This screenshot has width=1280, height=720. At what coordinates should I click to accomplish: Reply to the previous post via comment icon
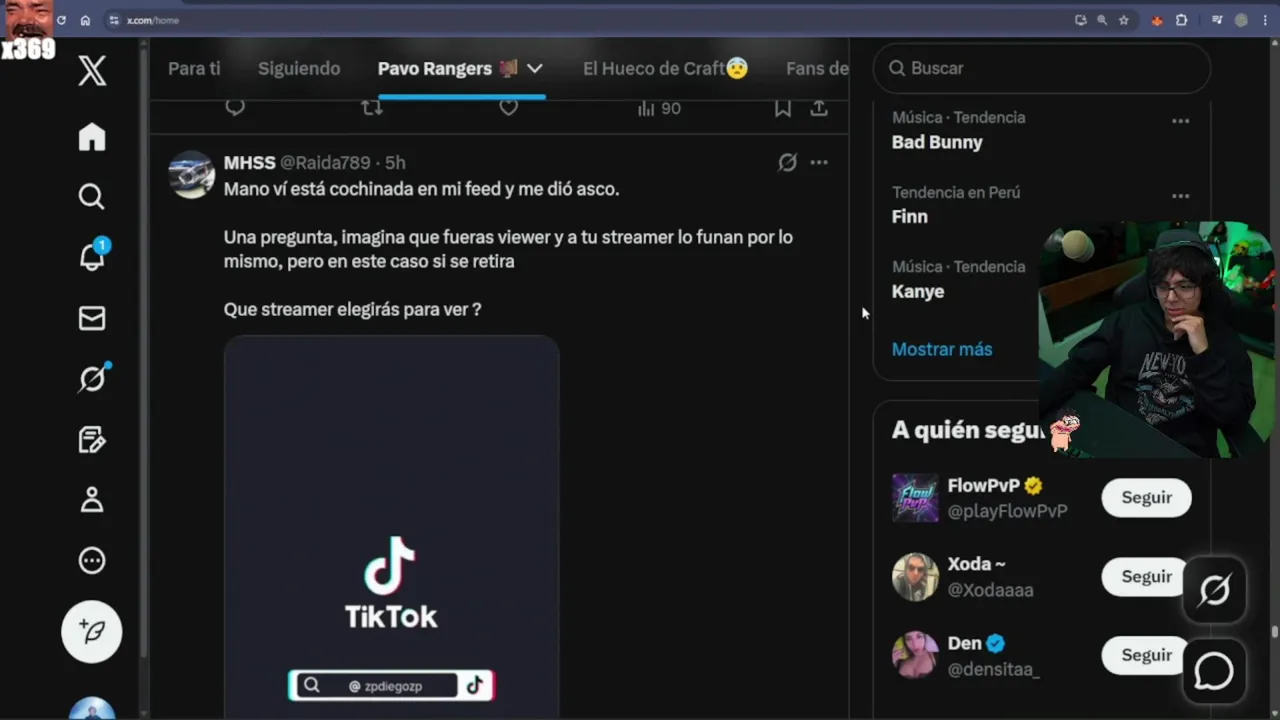point(235,107)
